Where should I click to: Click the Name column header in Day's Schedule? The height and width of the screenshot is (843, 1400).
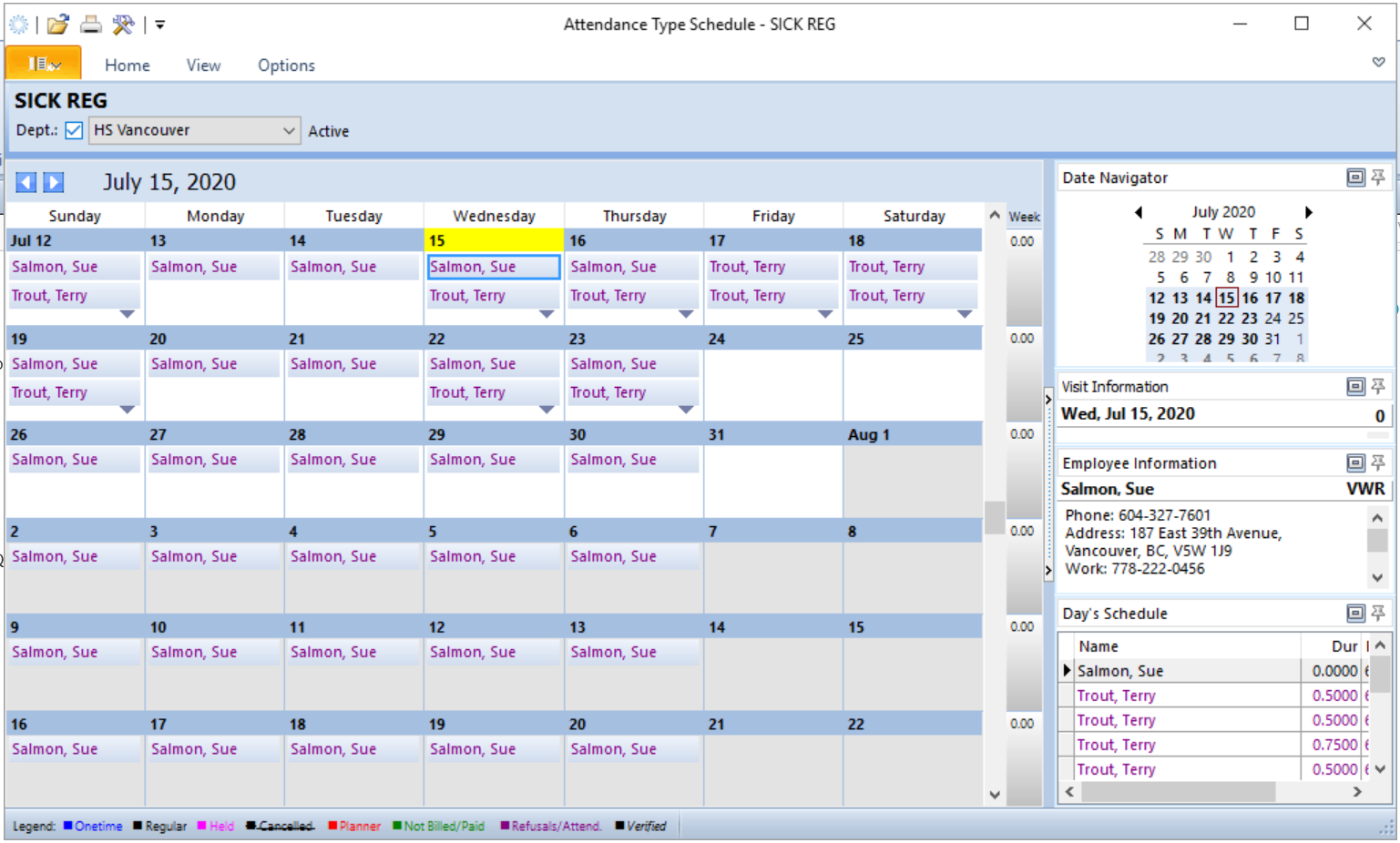point(1188,646)
